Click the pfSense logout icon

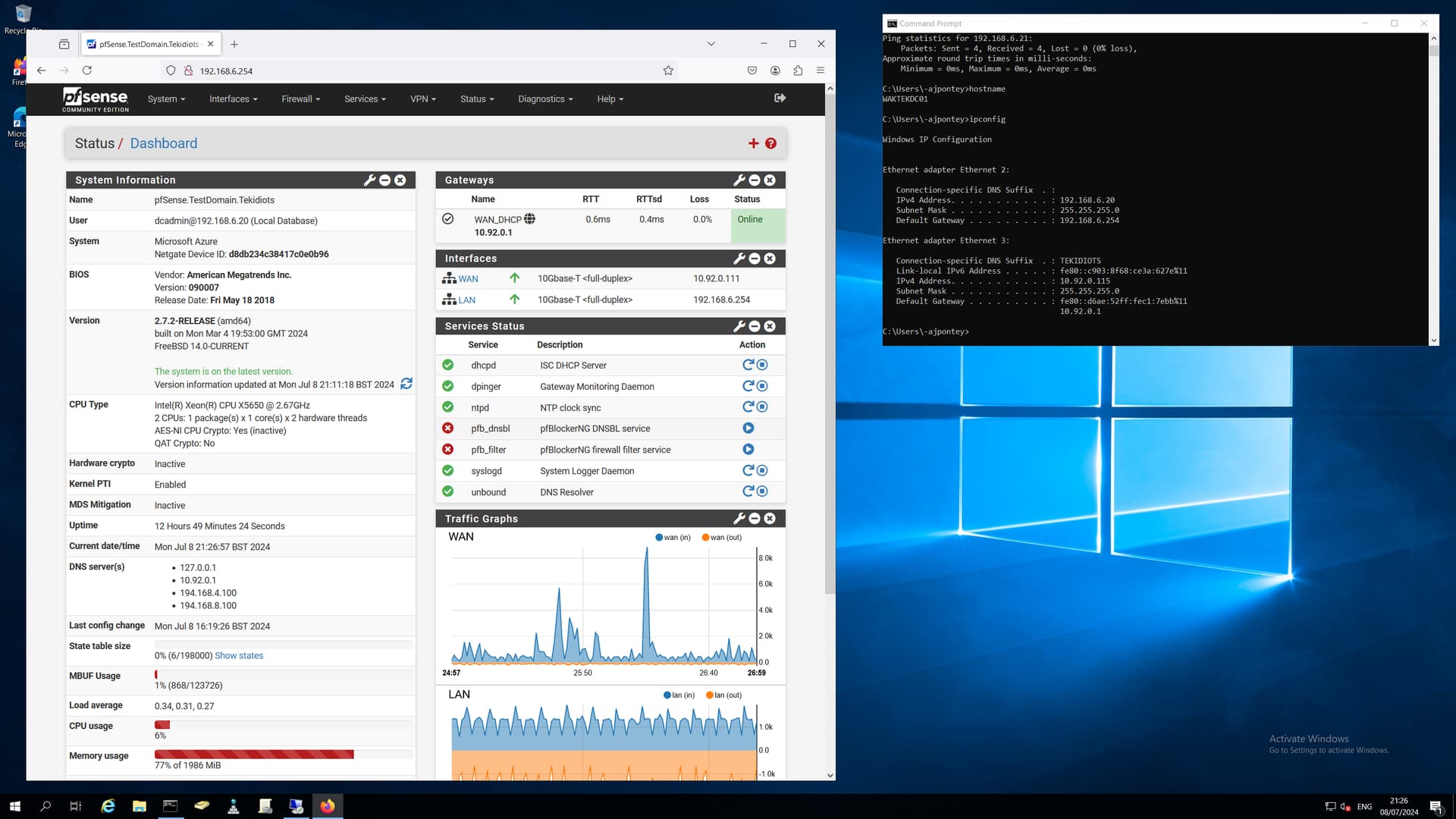click(780, 98)
